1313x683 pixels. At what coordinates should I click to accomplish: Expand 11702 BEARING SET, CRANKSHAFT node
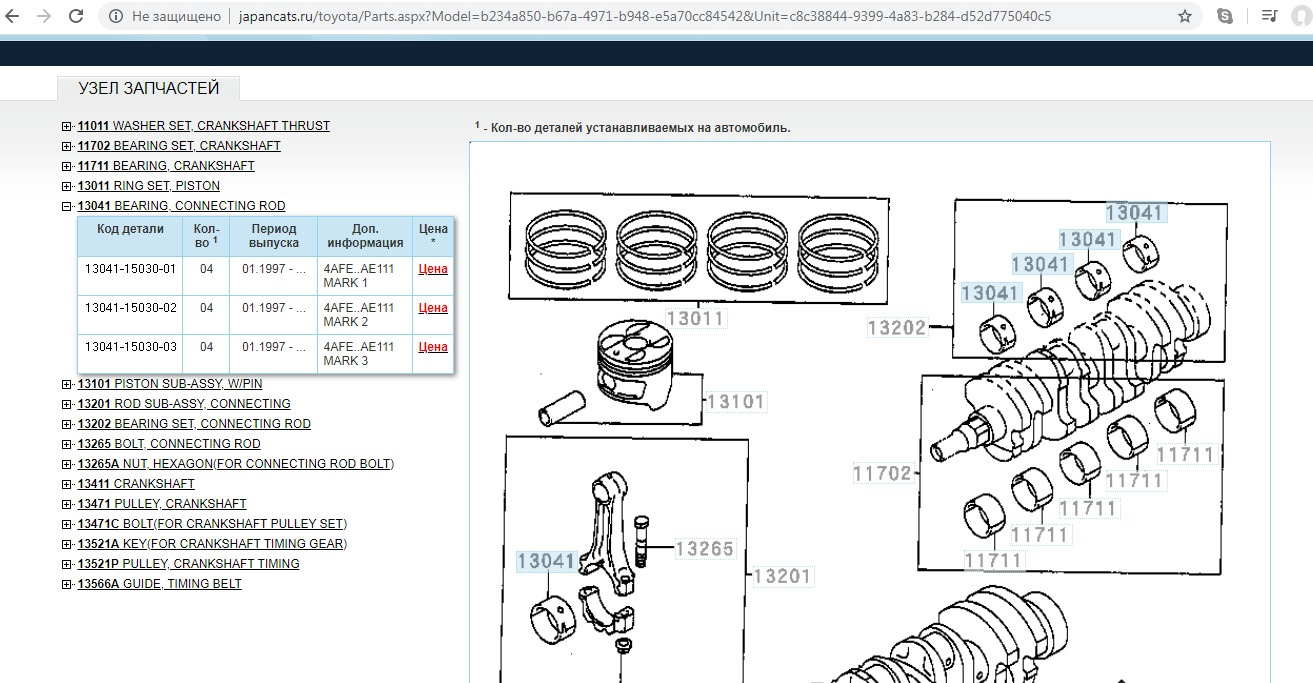[x=67, y=146]
